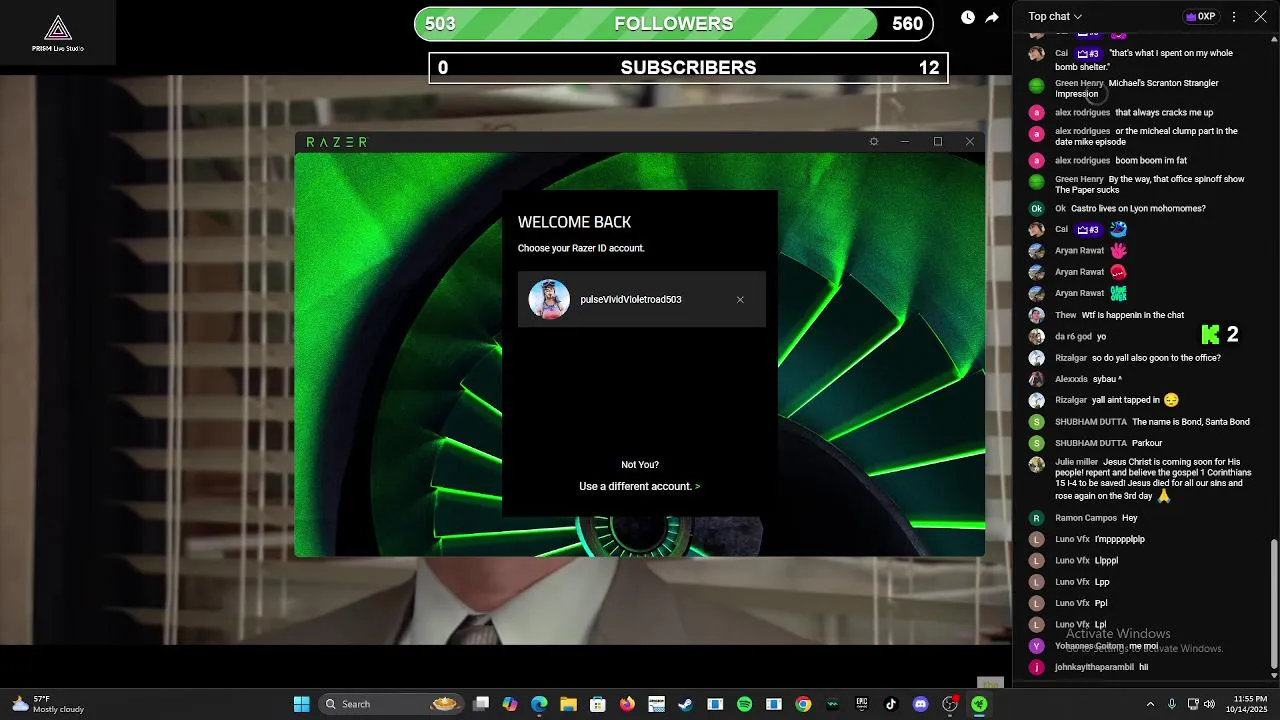Click the PRISM Live Studio logo
The image size is (1280, 720).
click(58, 33)
